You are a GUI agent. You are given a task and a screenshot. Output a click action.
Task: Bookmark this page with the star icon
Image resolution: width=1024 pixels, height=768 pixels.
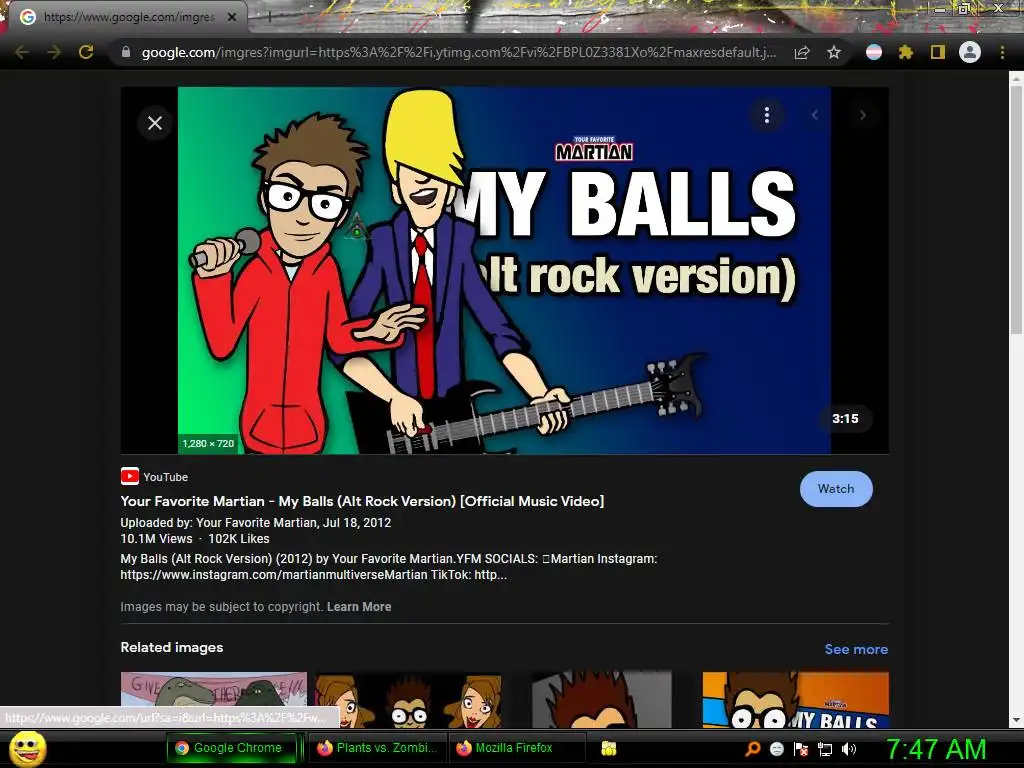[834, 52]
